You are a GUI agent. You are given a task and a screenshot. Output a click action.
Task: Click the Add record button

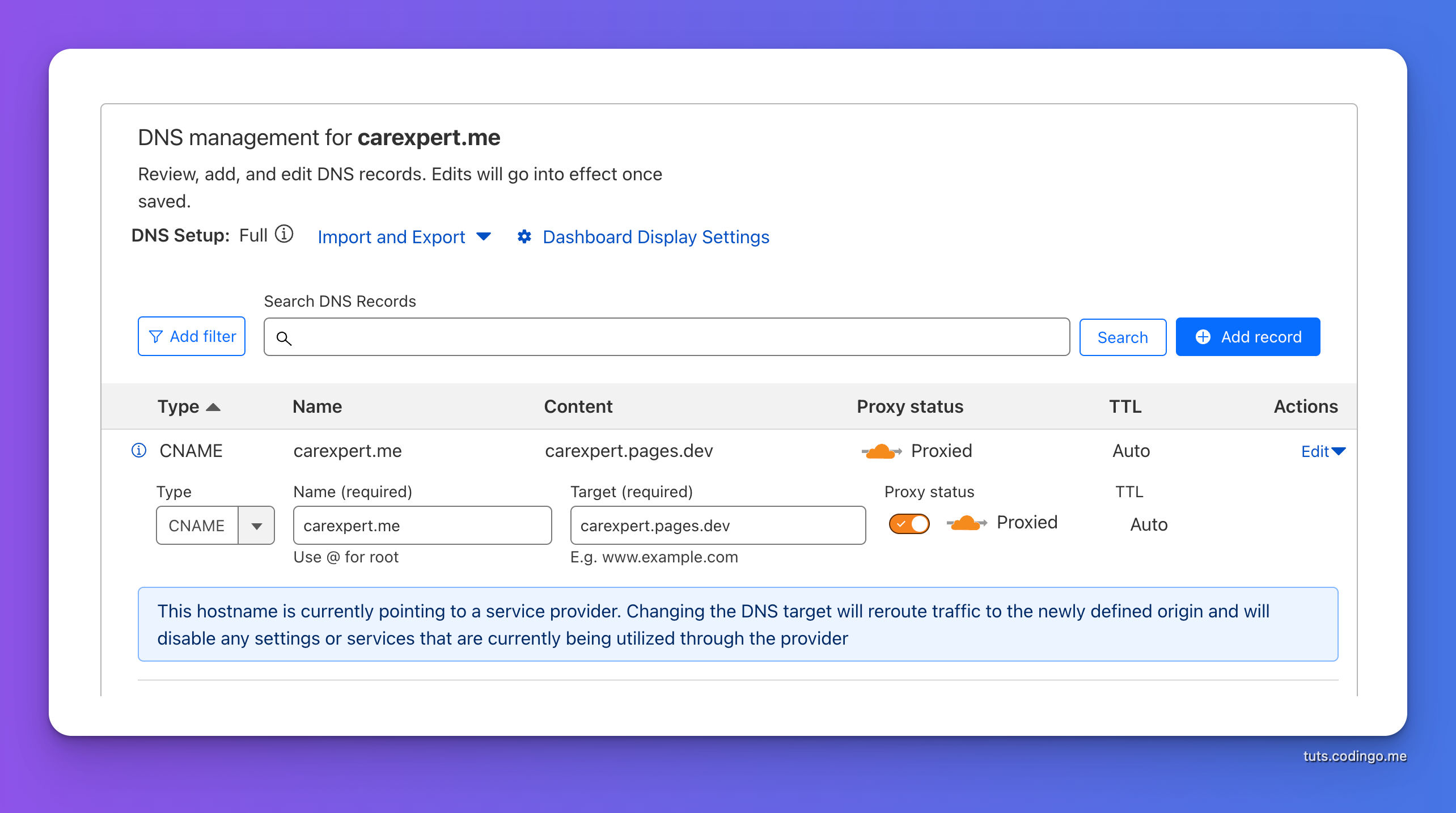pos(1248,337)
